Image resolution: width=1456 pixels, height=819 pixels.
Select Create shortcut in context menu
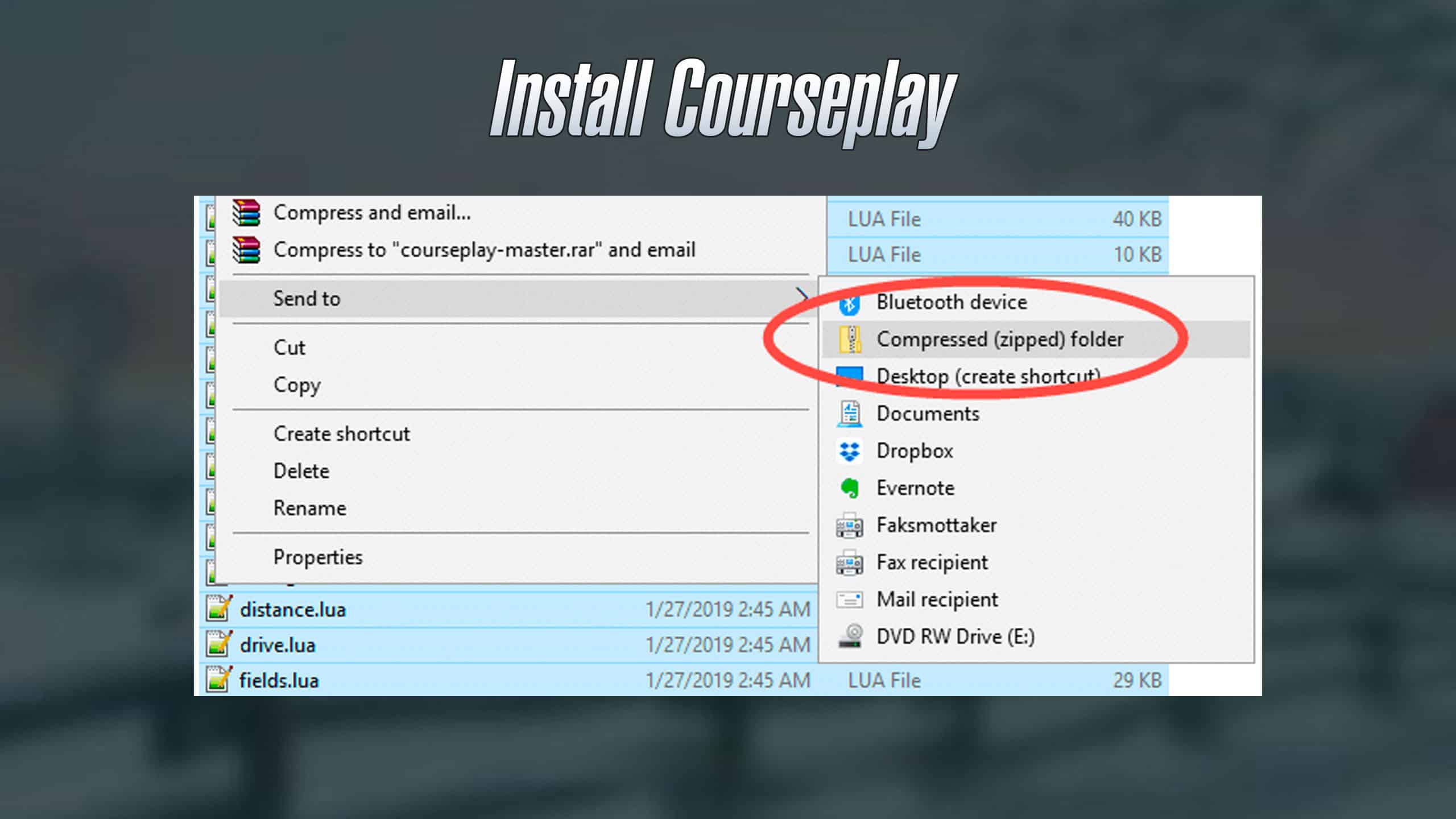[x=341, y=434]
